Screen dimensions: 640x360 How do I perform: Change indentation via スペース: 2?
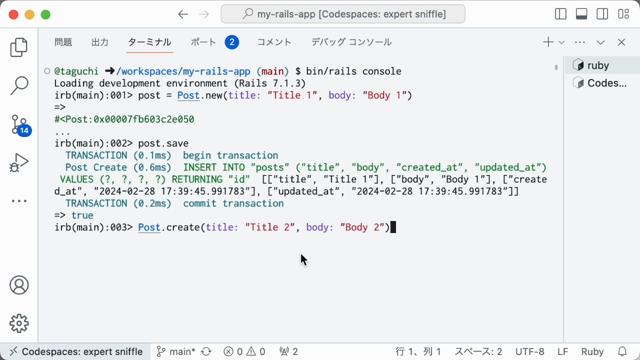(478, 351)
